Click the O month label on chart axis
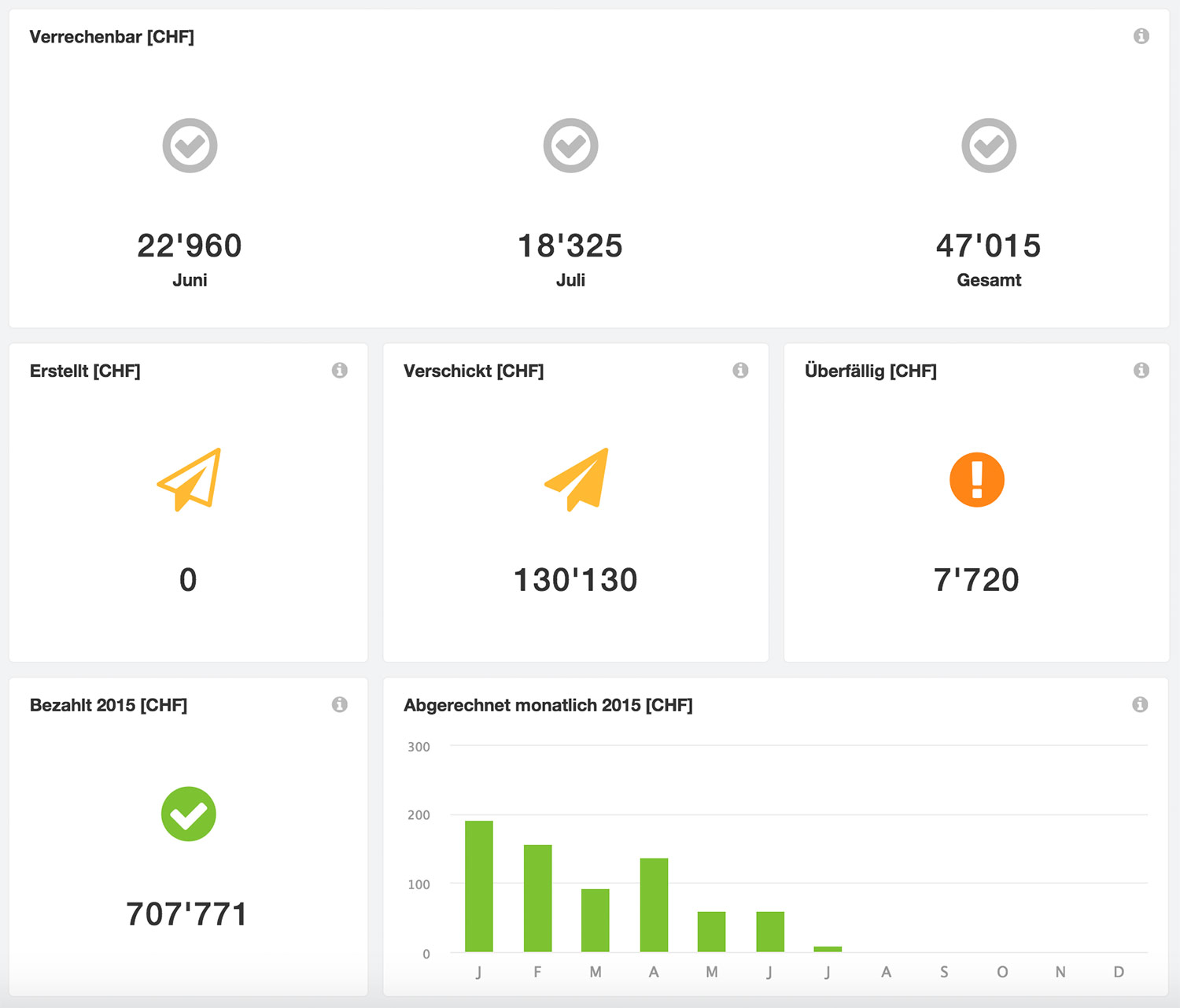 [x=1002, y=972]
